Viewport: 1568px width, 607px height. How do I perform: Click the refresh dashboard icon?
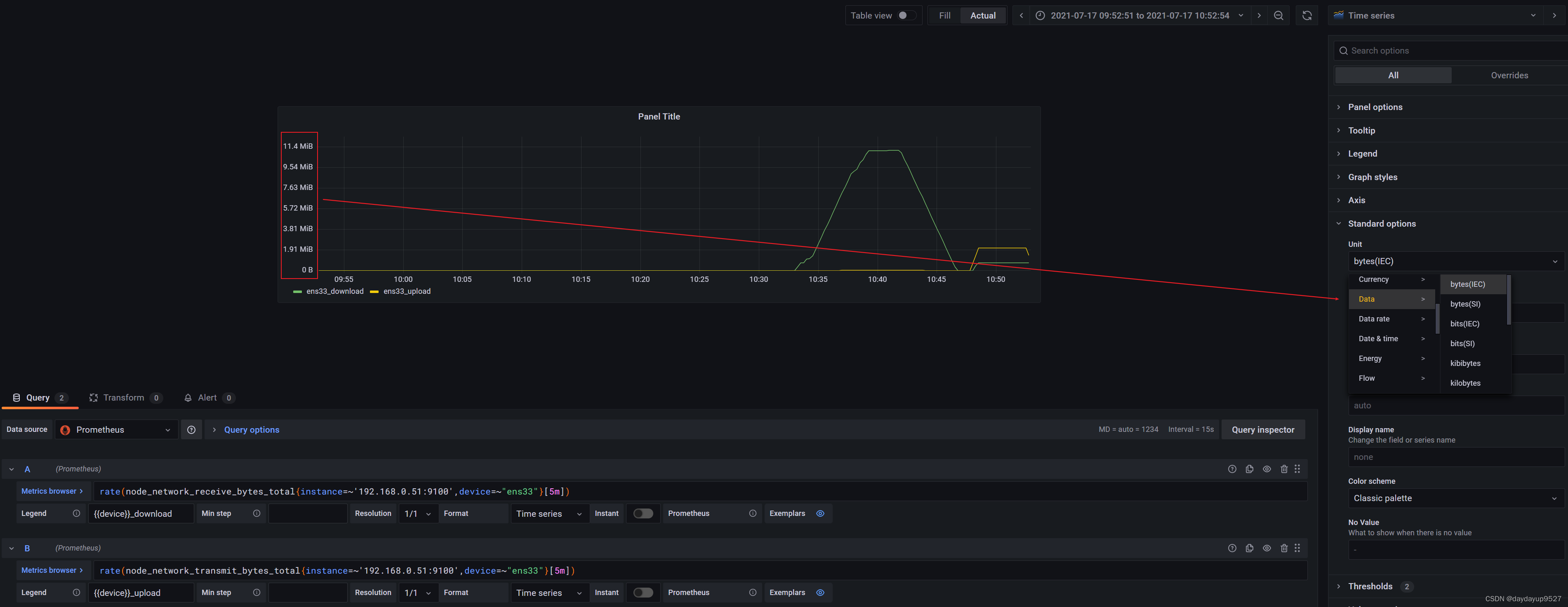tap(1306, 16)
